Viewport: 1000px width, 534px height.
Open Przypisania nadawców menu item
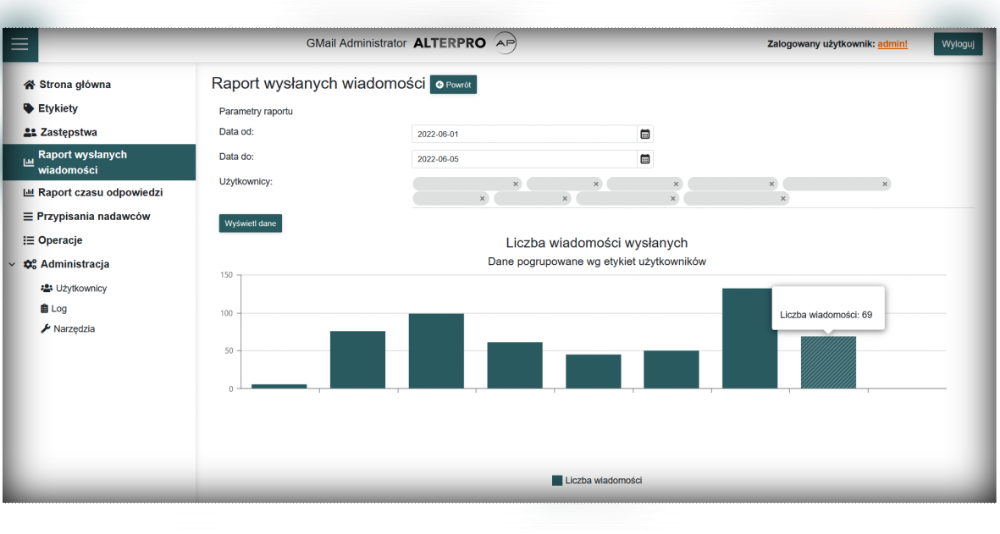(x=94, y=216)
